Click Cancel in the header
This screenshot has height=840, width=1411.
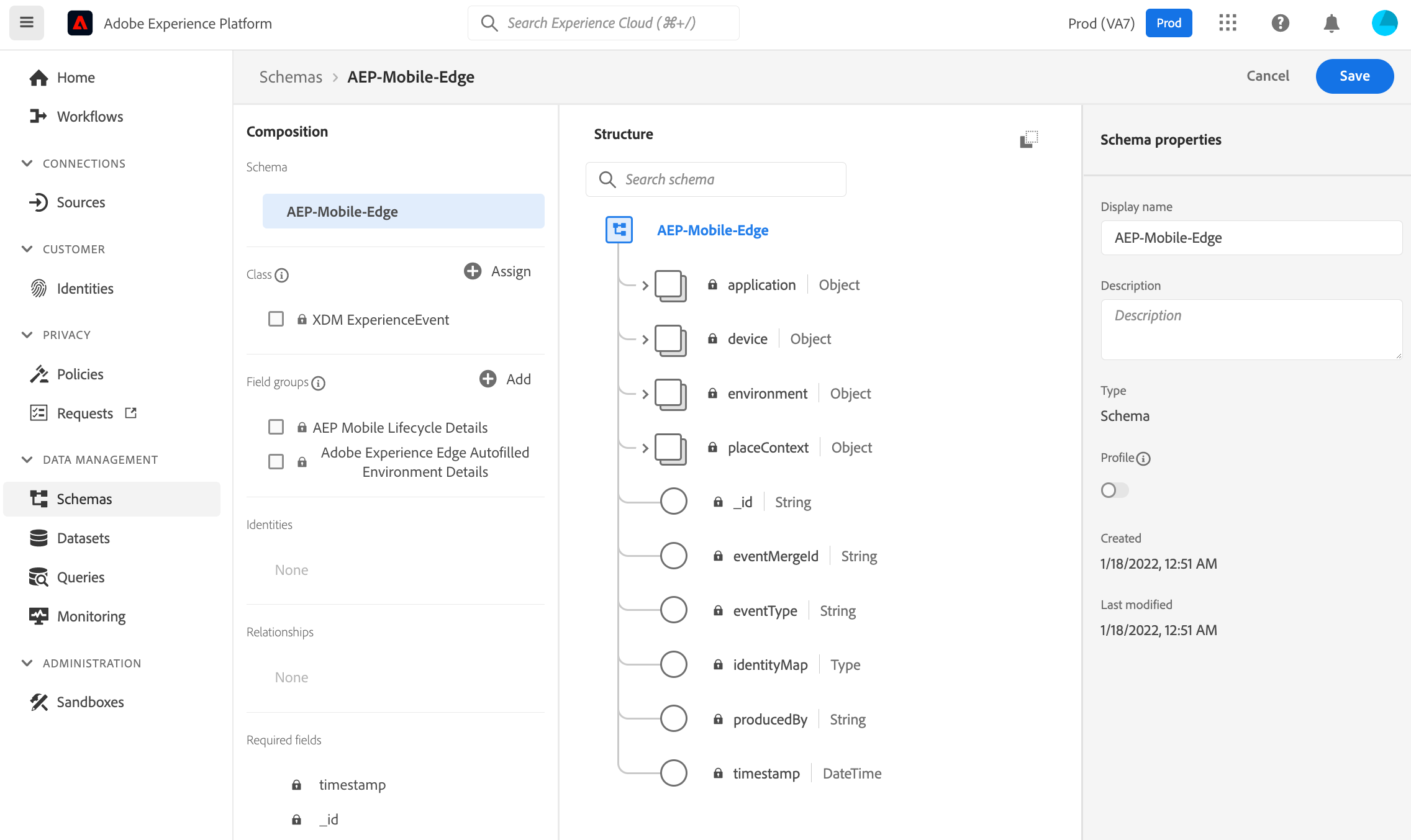coord(1268,76)
